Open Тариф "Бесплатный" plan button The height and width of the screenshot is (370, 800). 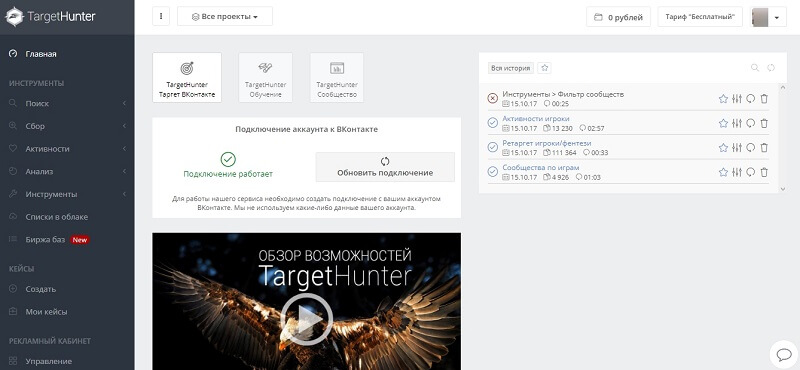tap(700, 17)
